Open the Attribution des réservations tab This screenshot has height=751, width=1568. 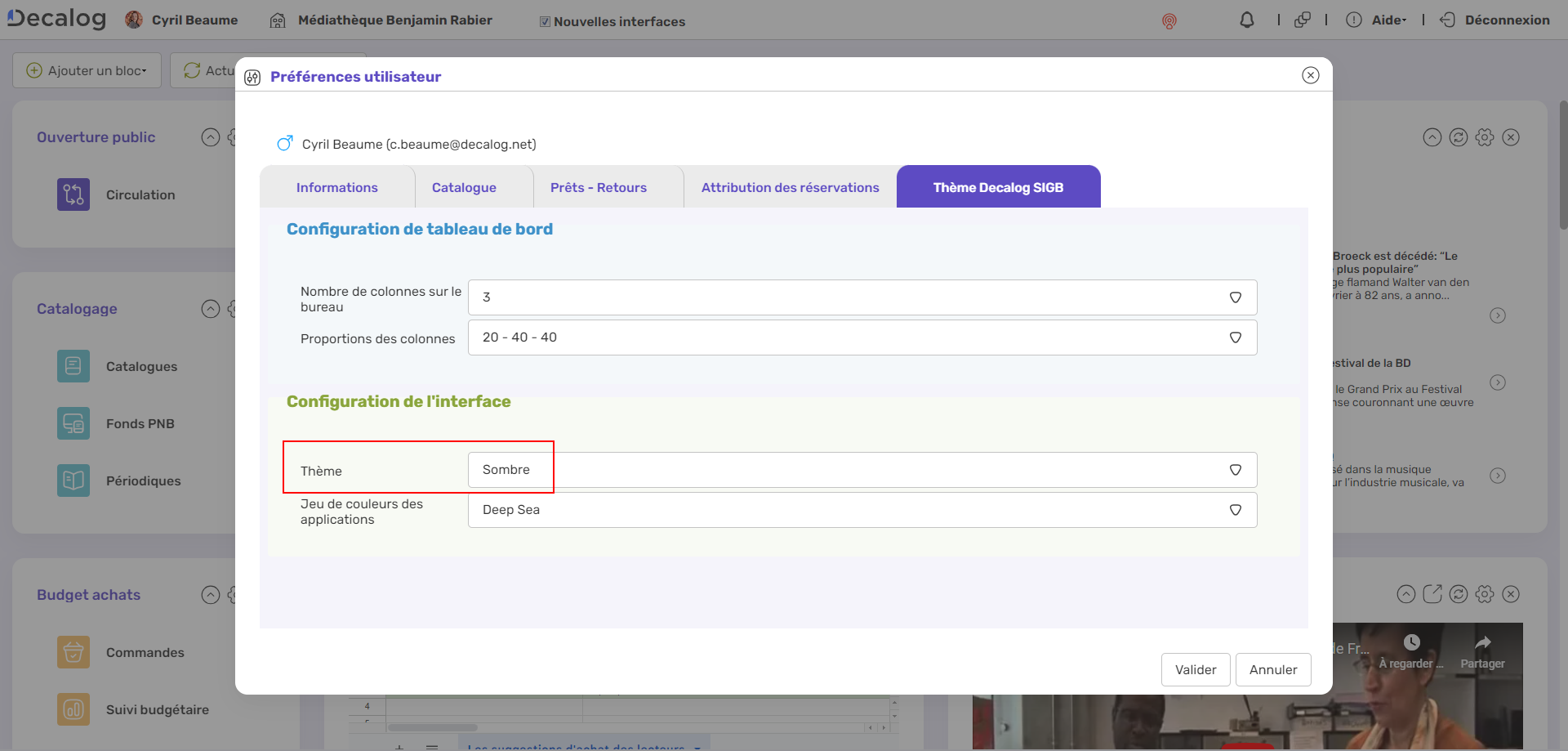pos(789,187)
